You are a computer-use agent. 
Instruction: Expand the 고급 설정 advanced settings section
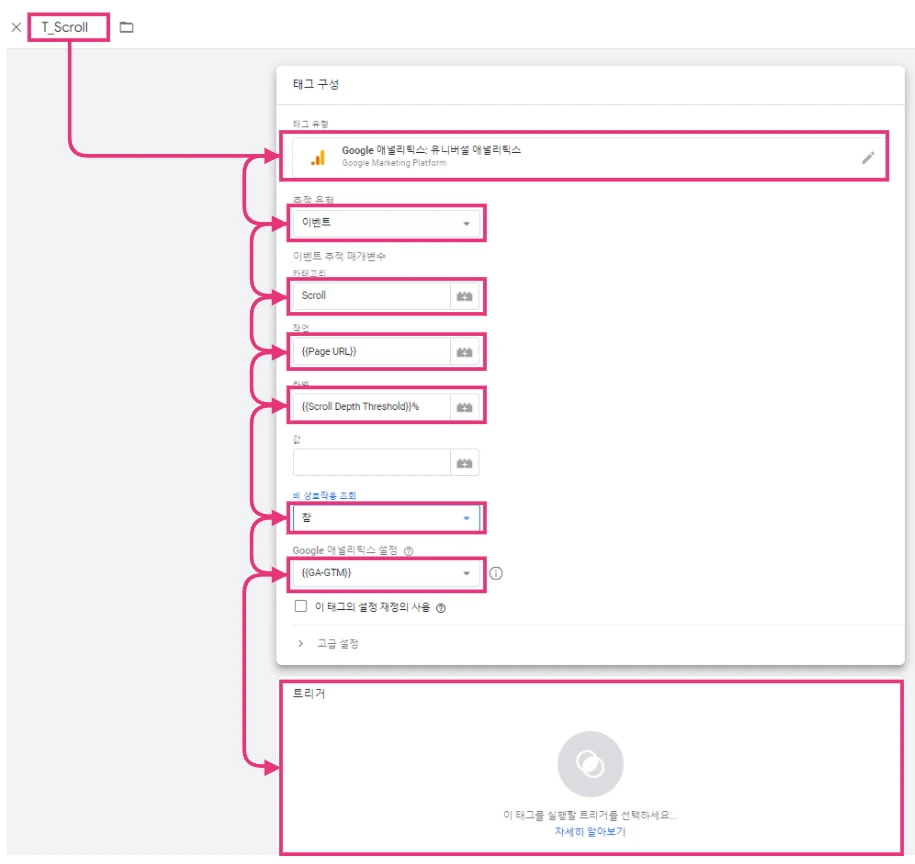(328, 643)
